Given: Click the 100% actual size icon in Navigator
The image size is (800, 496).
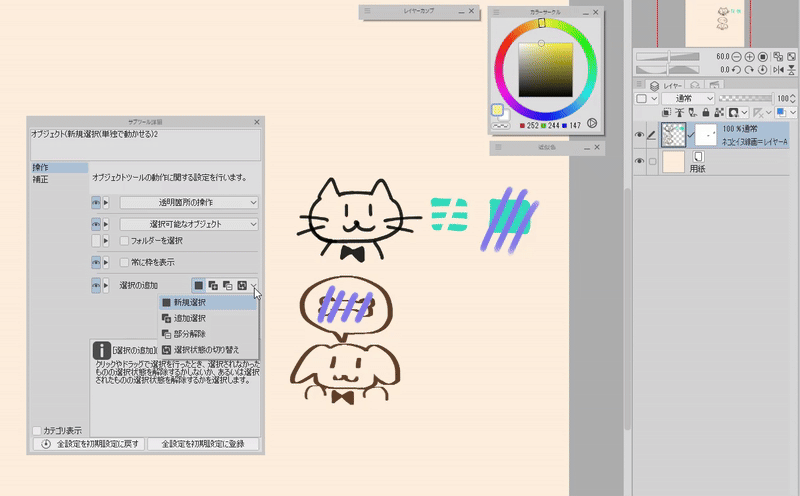Looking at the screenshot, I should (x=763, y=57).
